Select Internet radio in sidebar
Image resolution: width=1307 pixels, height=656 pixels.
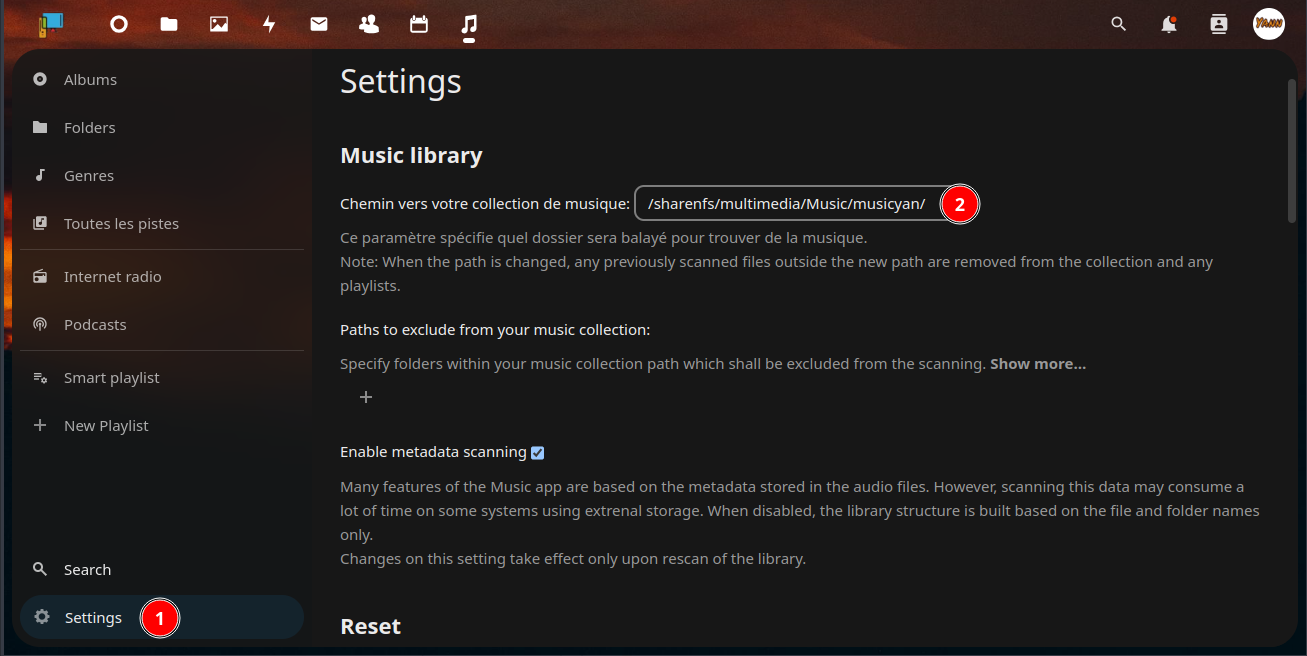pos(112,277)
